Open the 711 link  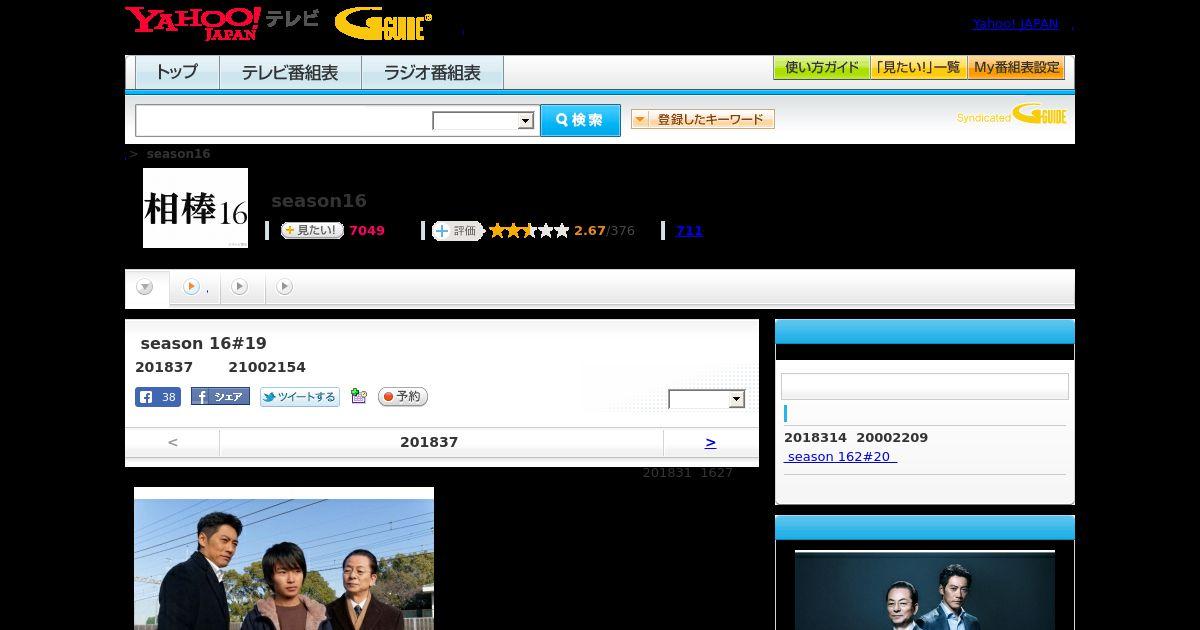click(689, 231)
